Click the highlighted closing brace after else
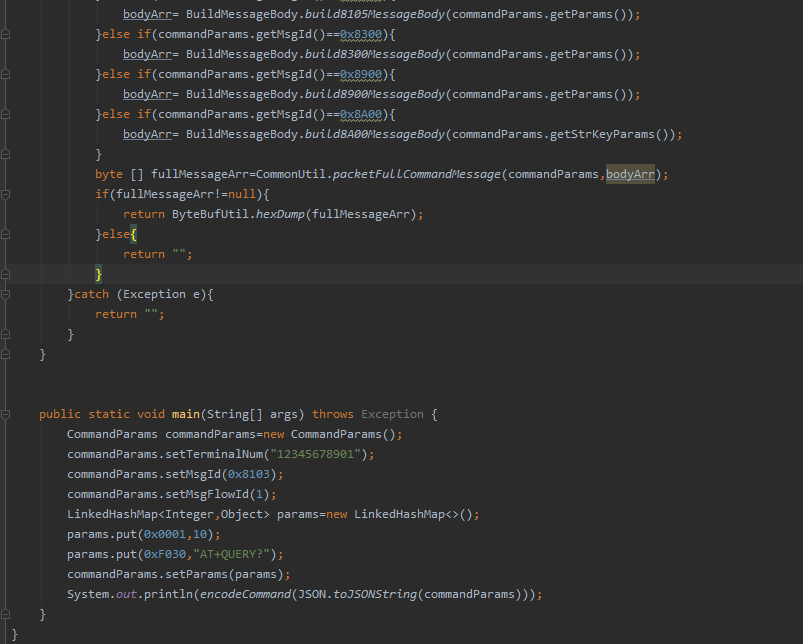Image resolution: width=803 pixels, height=644 pixels. click(x=99, y=274)
